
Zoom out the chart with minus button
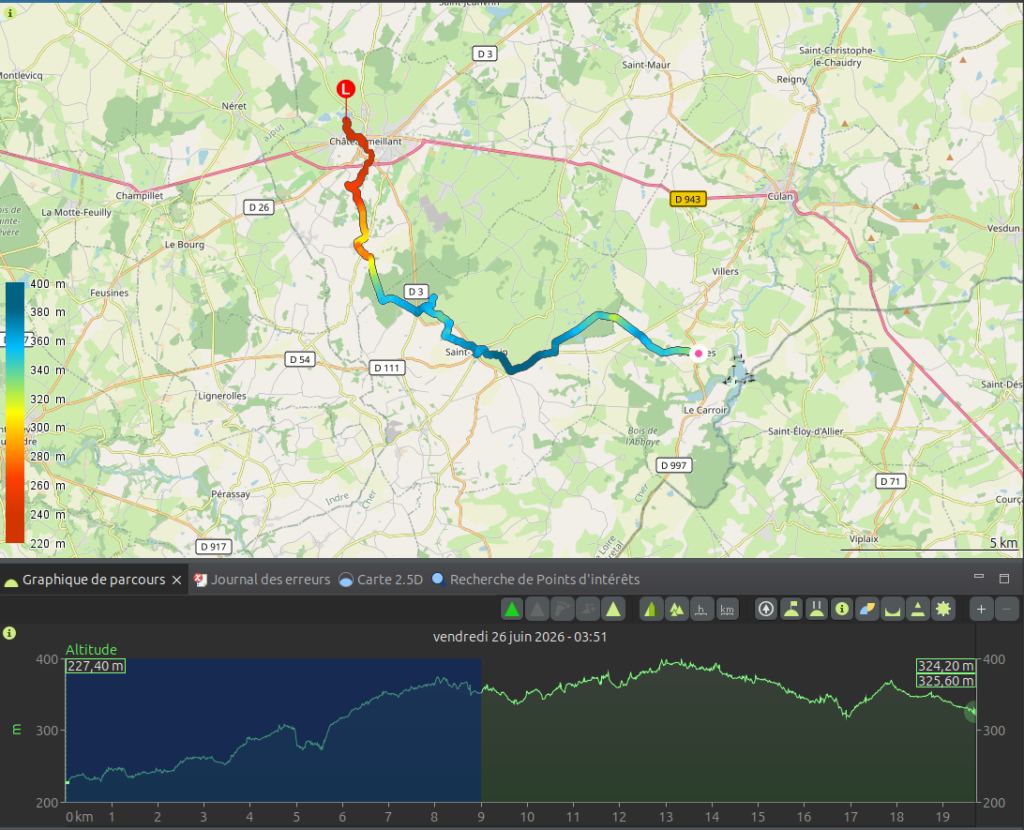(x=1006, y=609)
